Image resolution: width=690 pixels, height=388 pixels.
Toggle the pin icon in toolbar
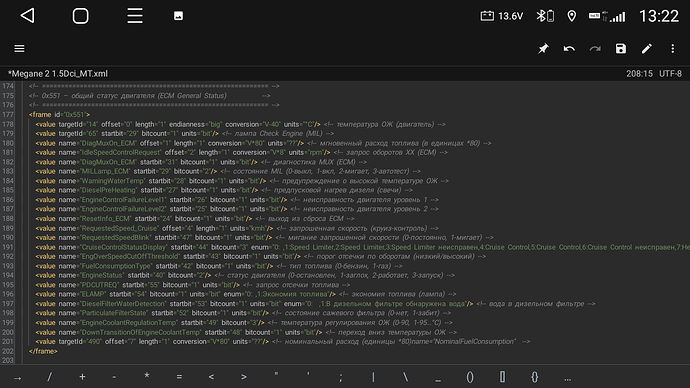(543, 48)
